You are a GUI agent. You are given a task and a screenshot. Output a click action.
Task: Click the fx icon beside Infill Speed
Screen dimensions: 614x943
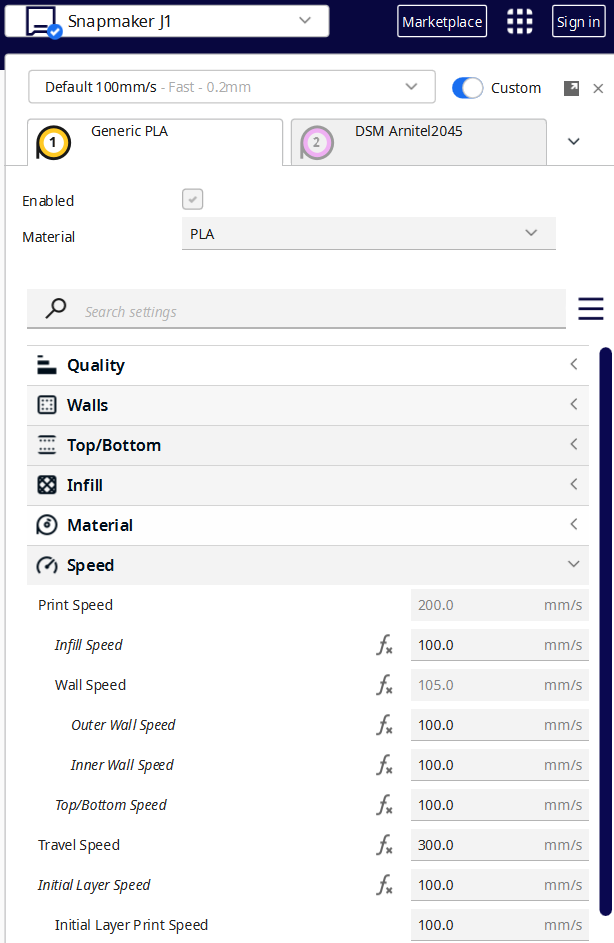(385, 645)
